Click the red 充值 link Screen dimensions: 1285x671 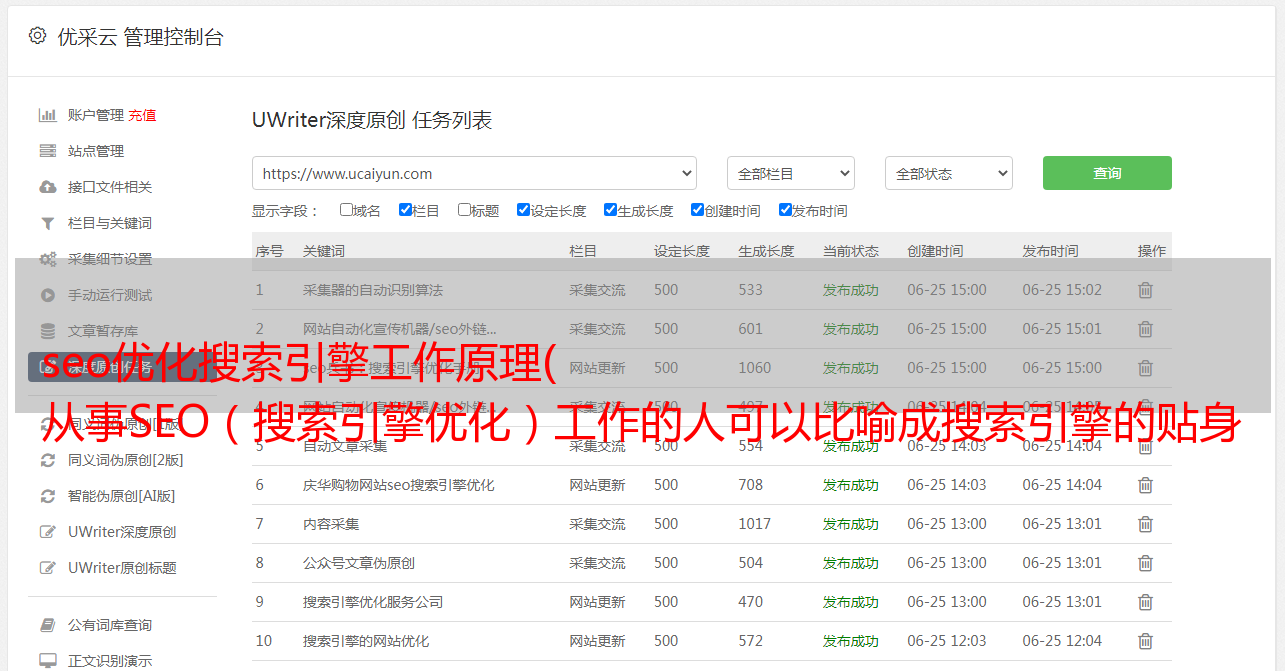[142, 115]
